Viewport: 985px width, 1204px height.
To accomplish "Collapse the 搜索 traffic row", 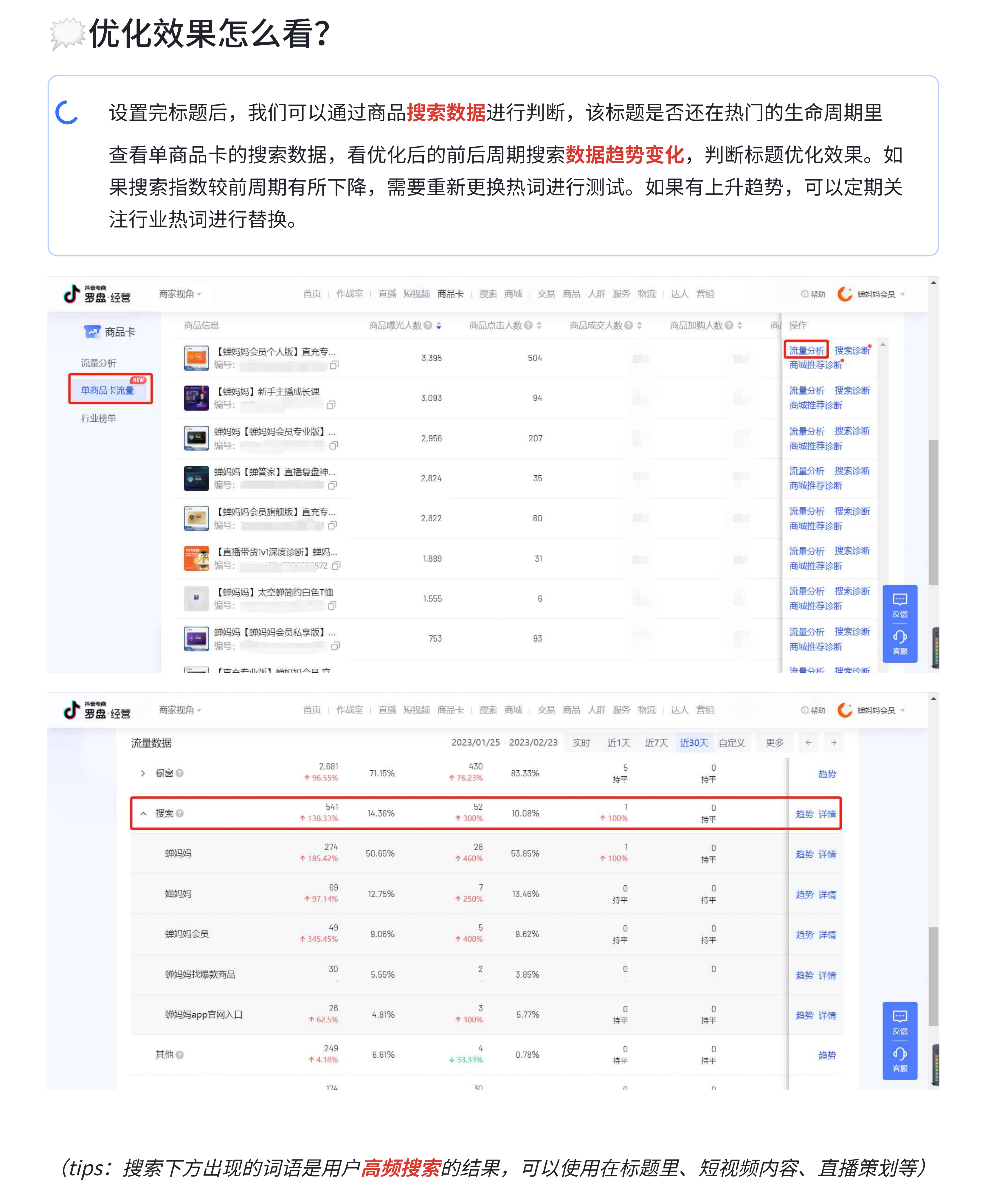I will click(x=143, y=814).
